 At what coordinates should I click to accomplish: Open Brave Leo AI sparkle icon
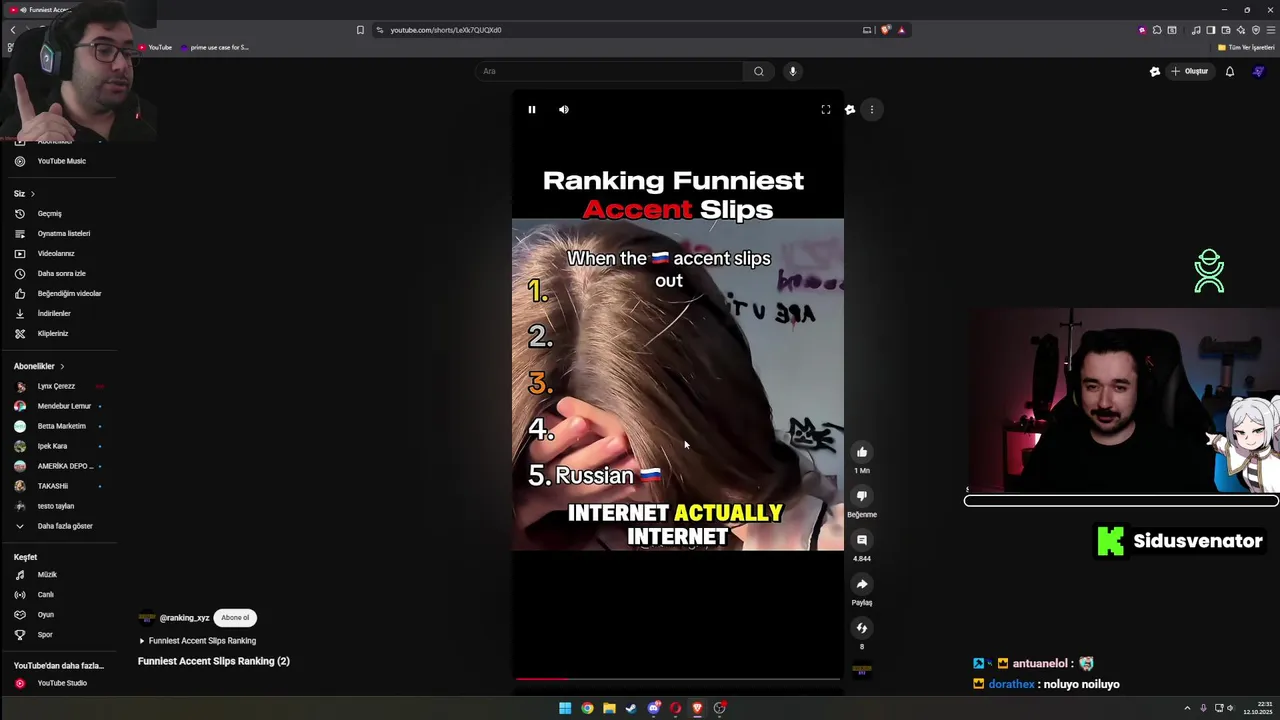coord(1241,30)
